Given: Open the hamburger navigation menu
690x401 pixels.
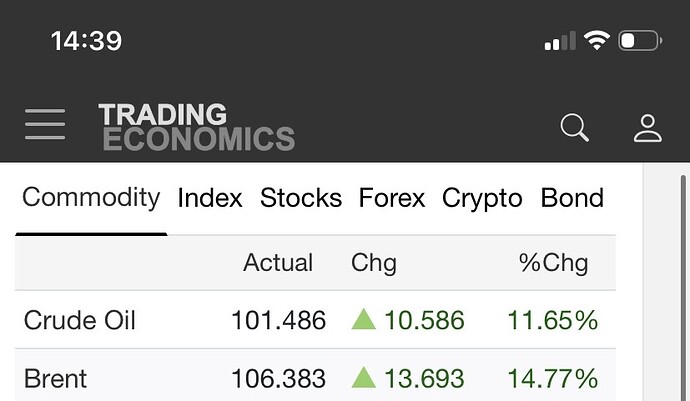Looking at the screenshot, I should [x=45, y=125].
